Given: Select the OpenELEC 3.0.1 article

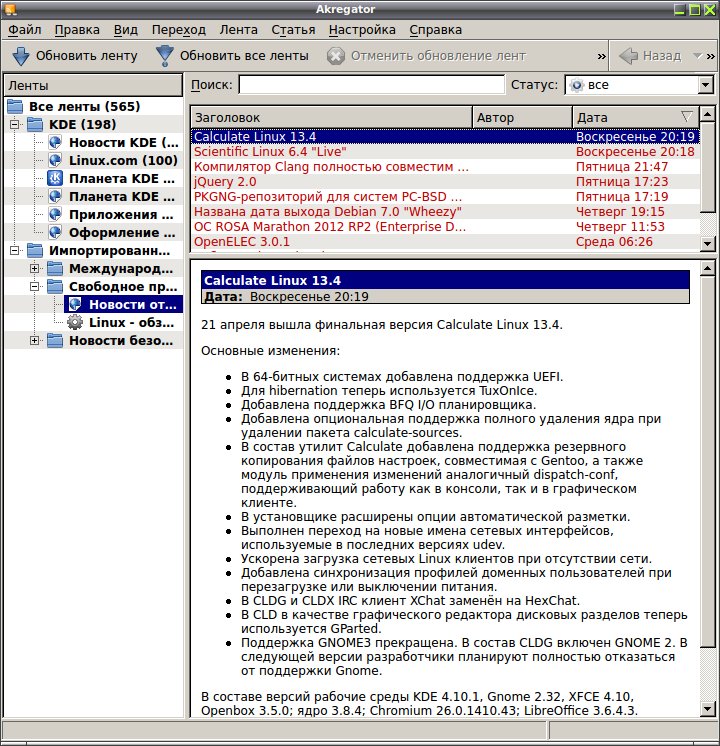Looking at the screenshot, I should click(445, 242).
